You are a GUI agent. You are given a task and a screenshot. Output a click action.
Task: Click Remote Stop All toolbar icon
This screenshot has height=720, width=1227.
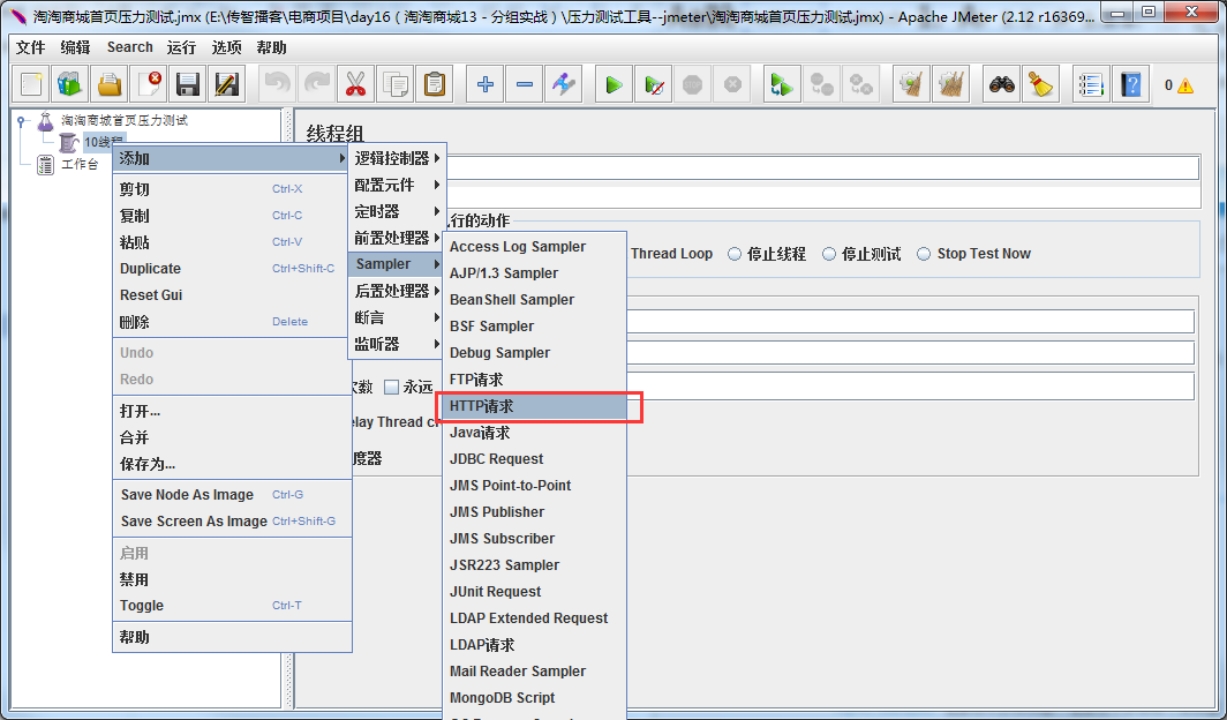coord(822,84)
